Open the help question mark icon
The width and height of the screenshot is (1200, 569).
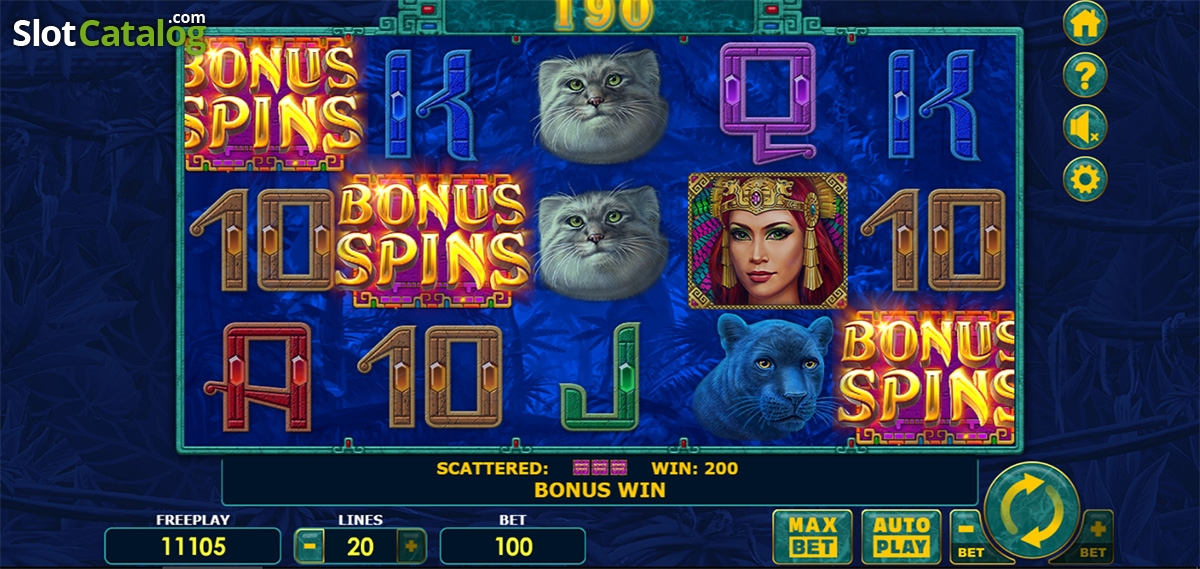click(x=1085, y=76)
